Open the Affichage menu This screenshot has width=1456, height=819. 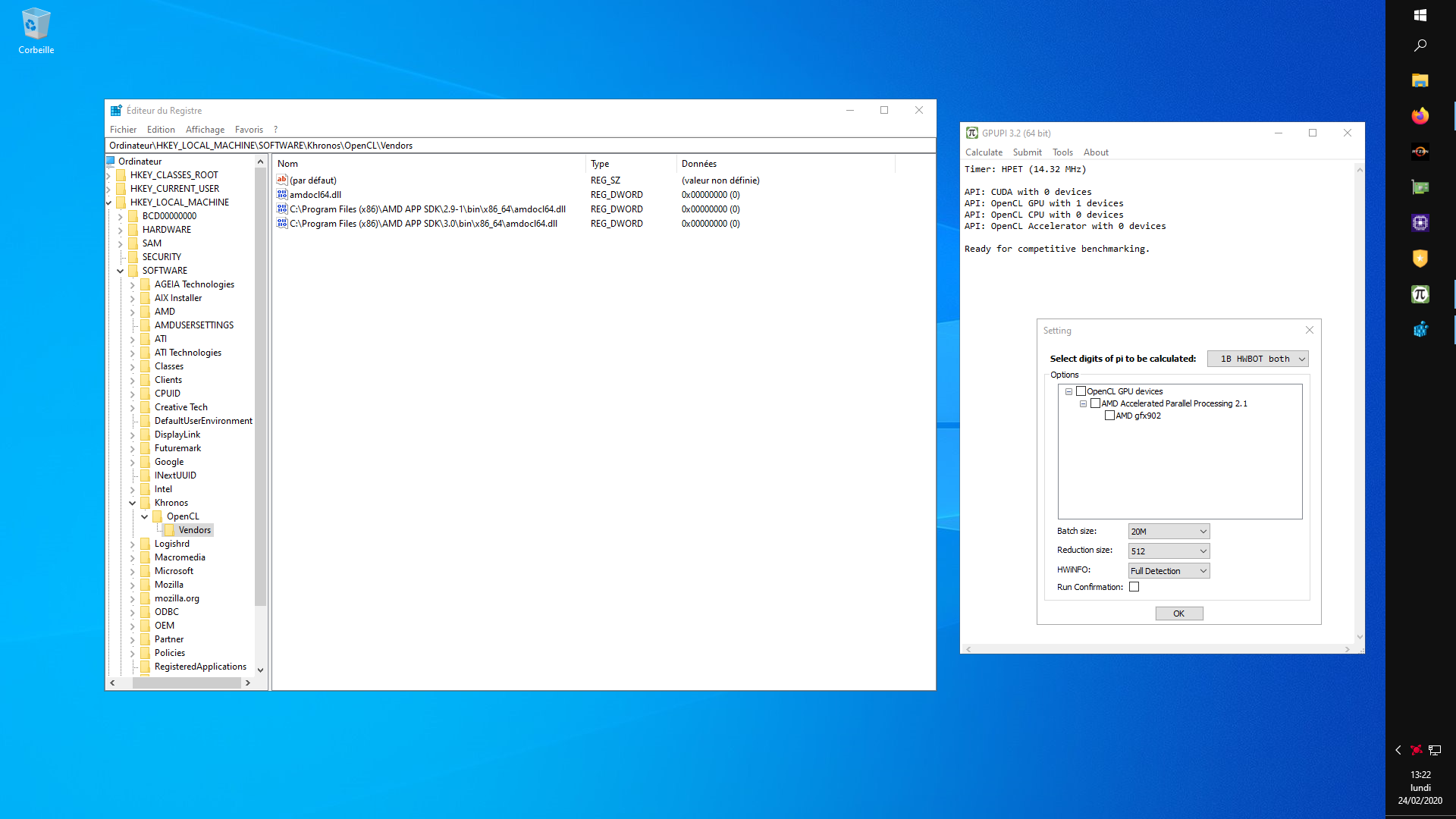click(205, 130)
